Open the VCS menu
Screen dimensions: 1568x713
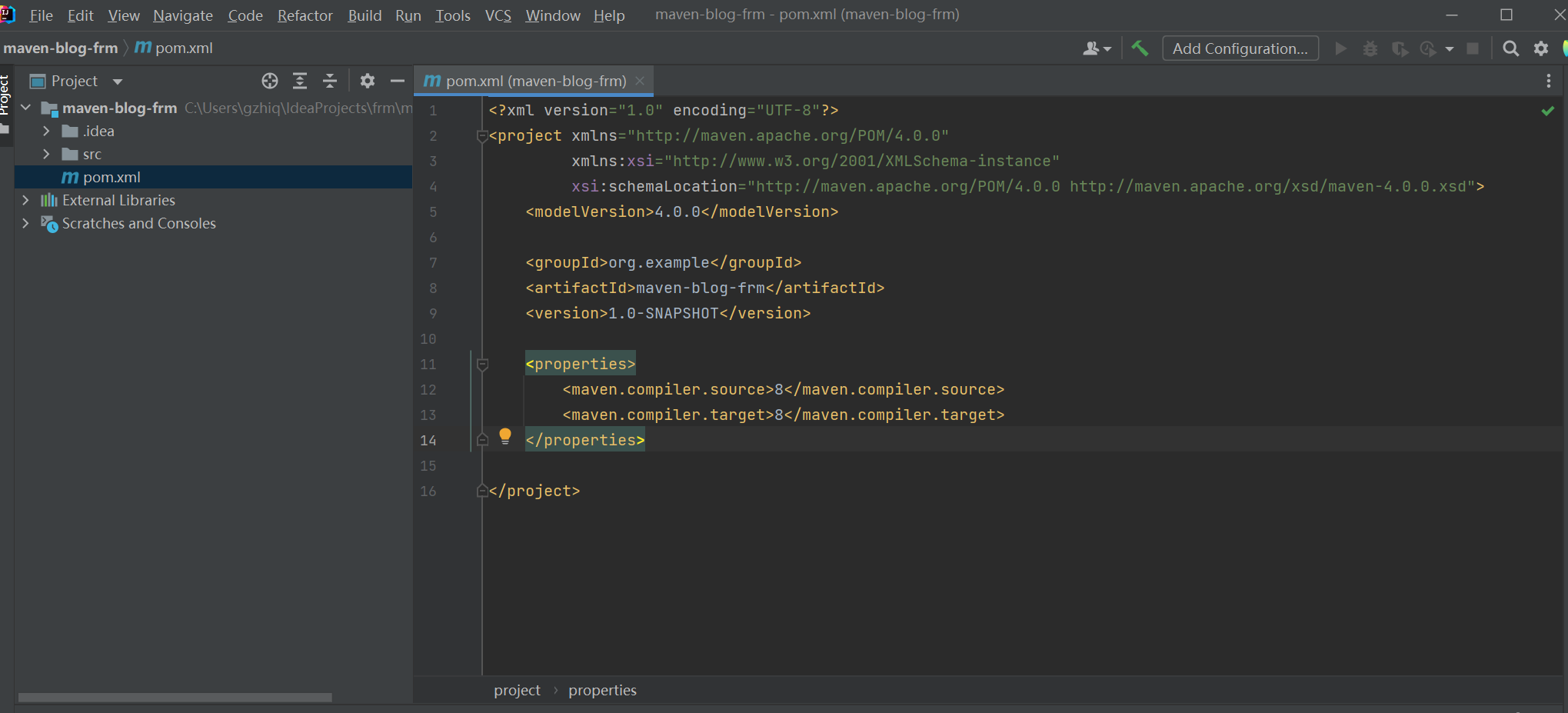[x=498, y=15]
